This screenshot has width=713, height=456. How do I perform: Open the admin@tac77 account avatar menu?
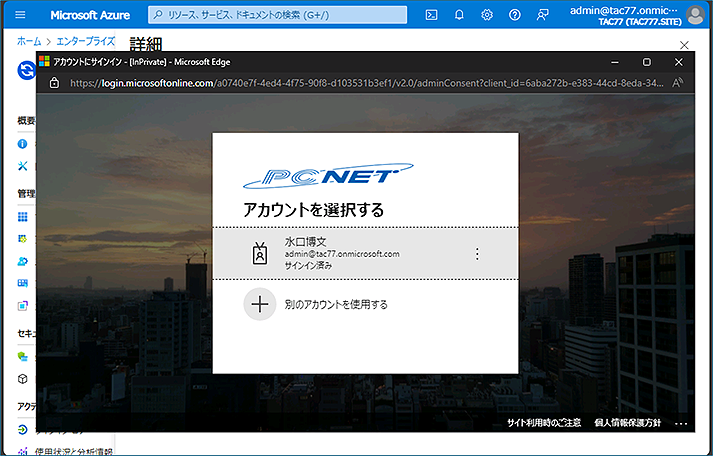click(x=695, y=15)
